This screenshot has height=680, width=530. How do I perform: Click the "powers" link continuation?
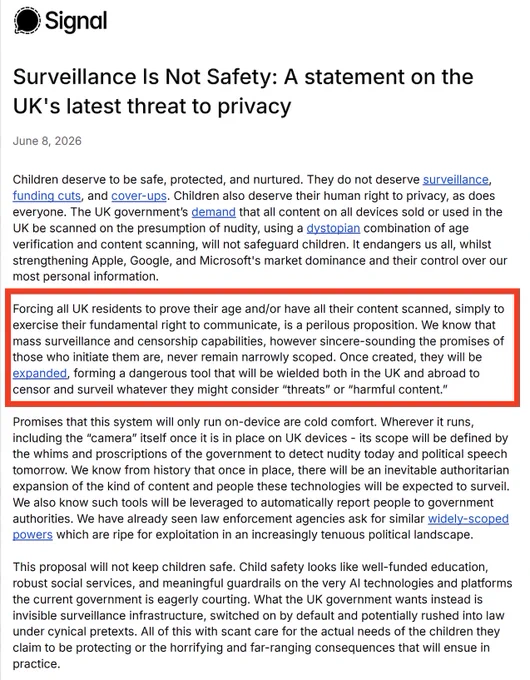(x=33, y=535)
